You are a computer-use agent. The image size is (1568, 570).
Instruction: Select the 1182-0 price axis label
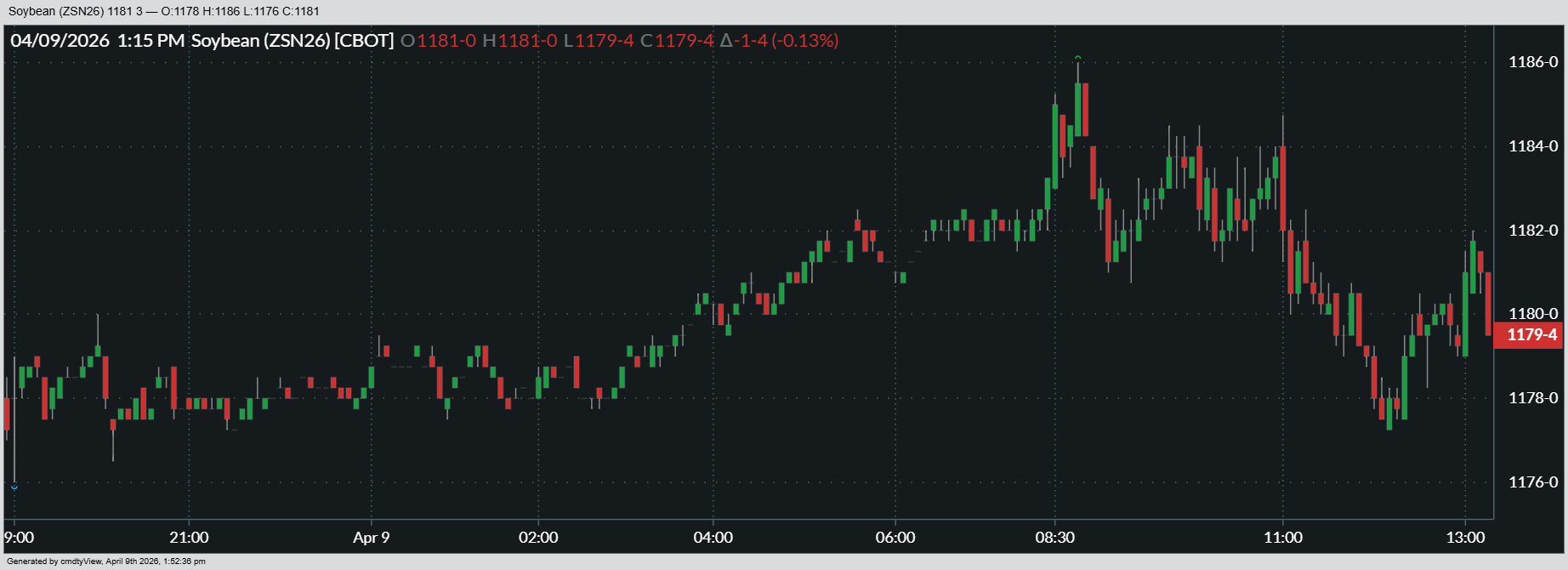click(1533, 231)
